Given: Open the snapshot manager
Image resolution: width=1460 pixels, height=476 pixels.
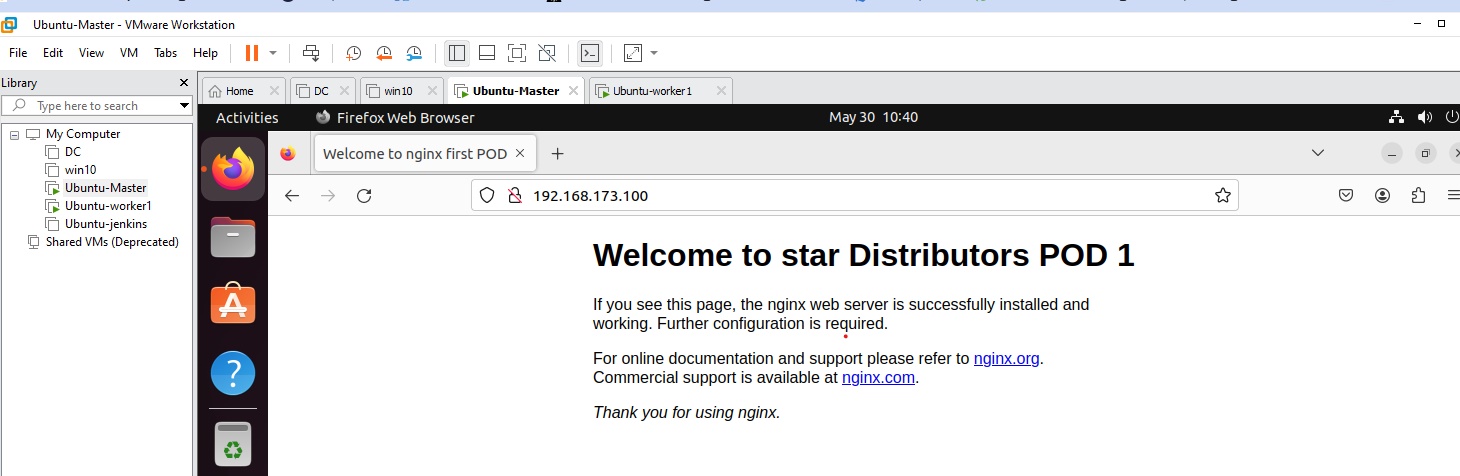Looking at the screenshot, I should point(414,53).
